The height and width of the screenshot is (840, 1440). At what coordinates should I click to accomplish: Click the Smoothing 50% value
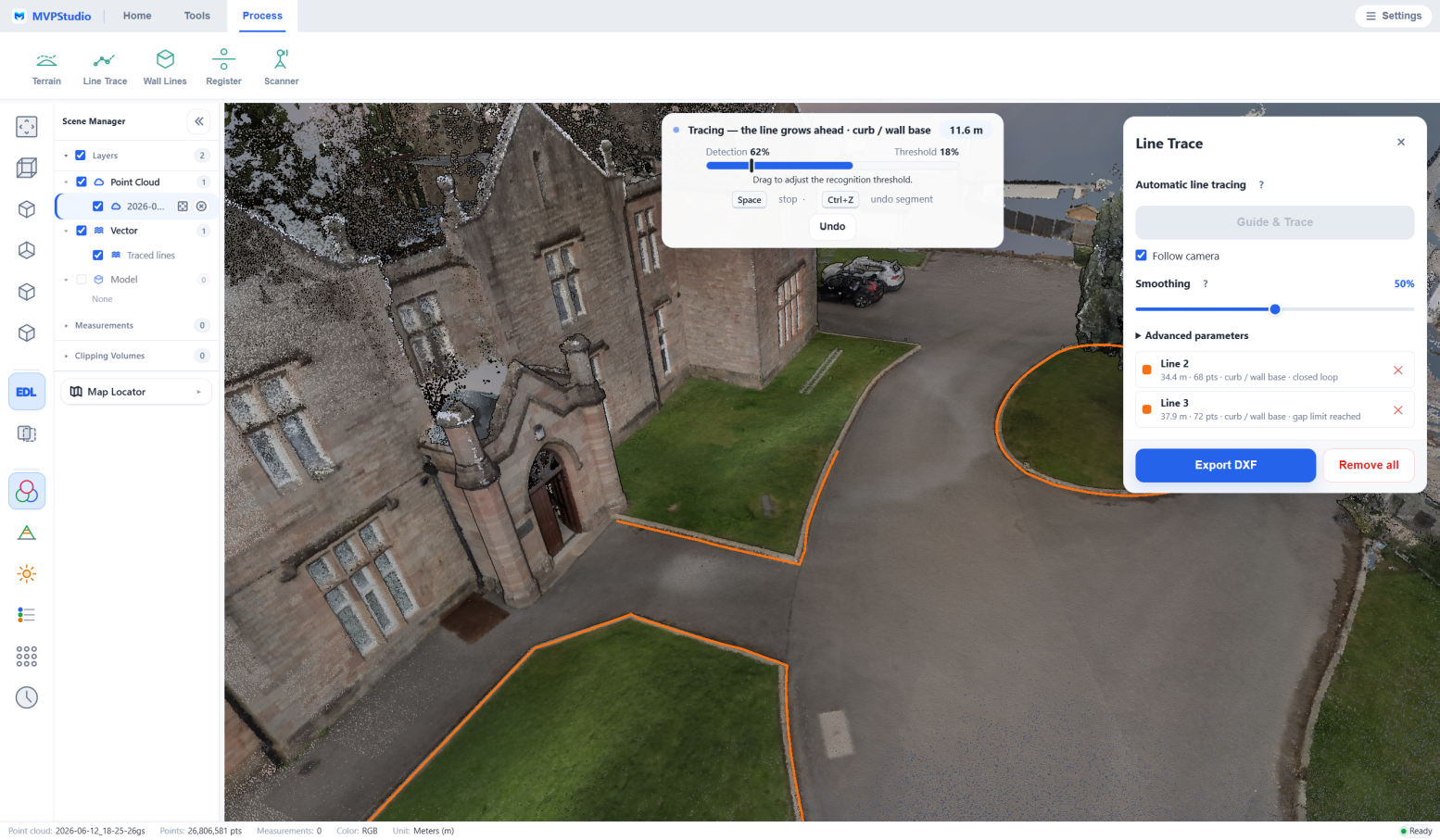coord(1404,284)
